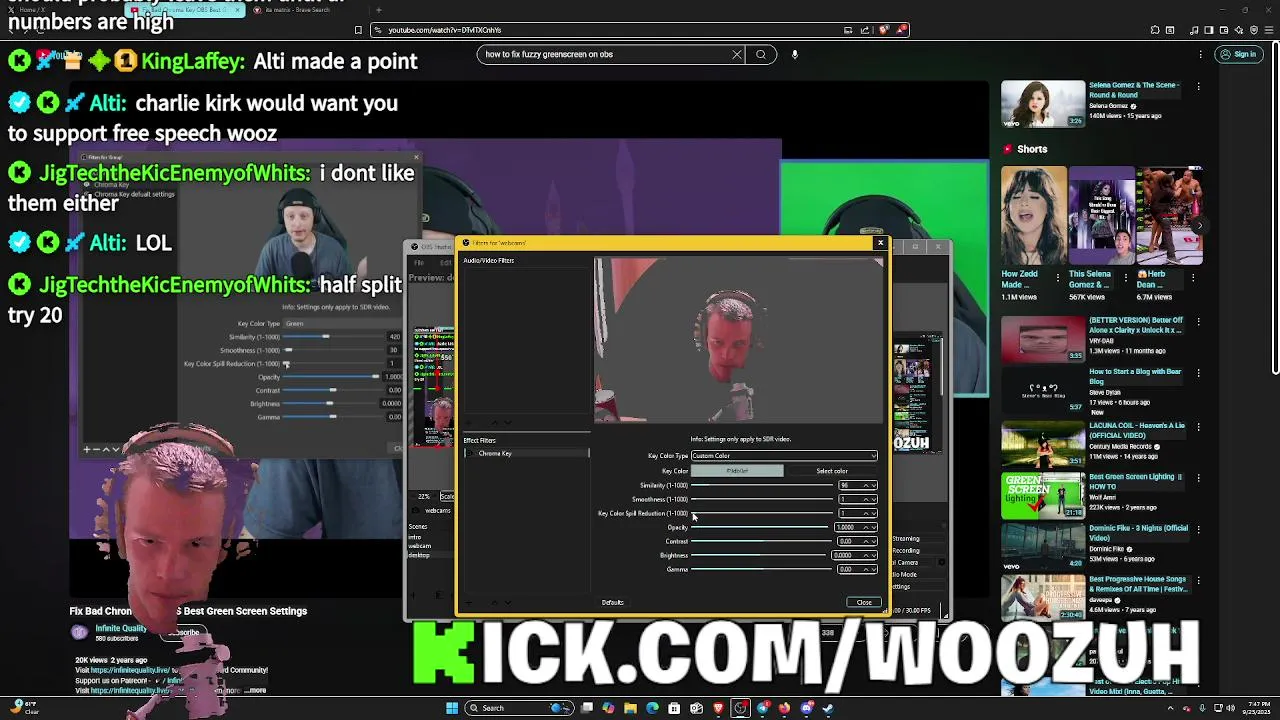The height and width of the screenshot is (720, 1280).
Task: Open Microsoft Edge from the taskbar
Action: pyautogui.click(x=652, y=708)
